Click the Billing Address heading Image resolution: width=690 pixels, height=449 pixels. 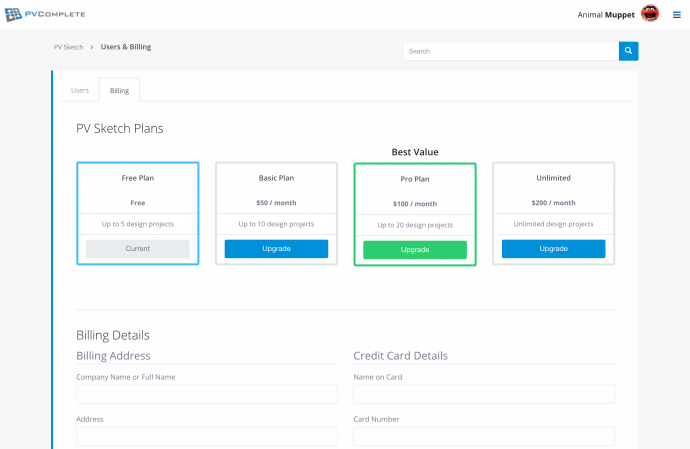click(113, 356)
